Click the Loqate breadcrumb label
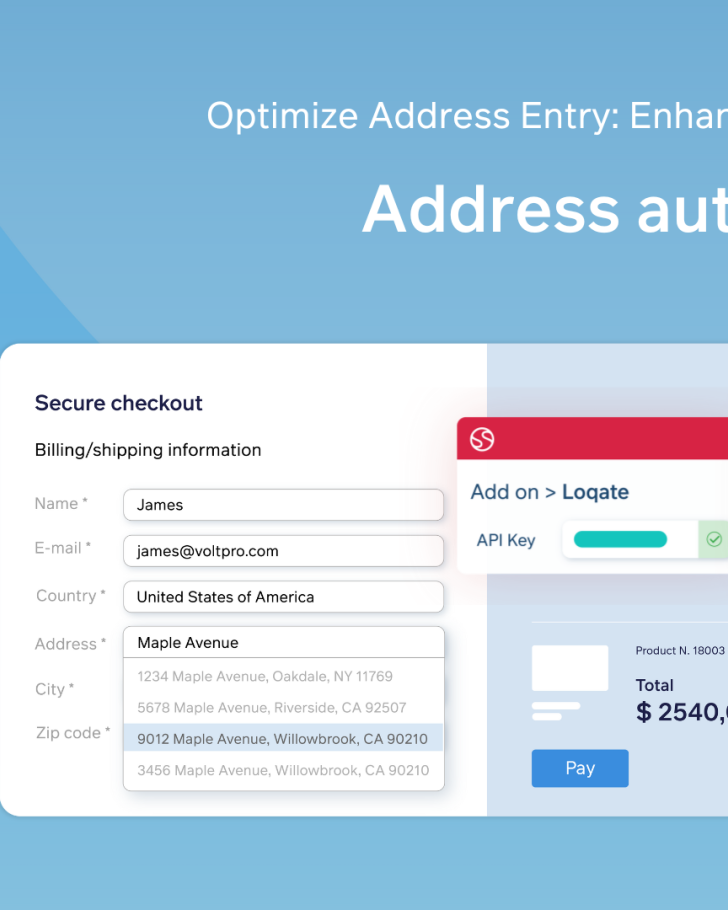The height and width of the screenshot is (910, 728). coord(595,492)
